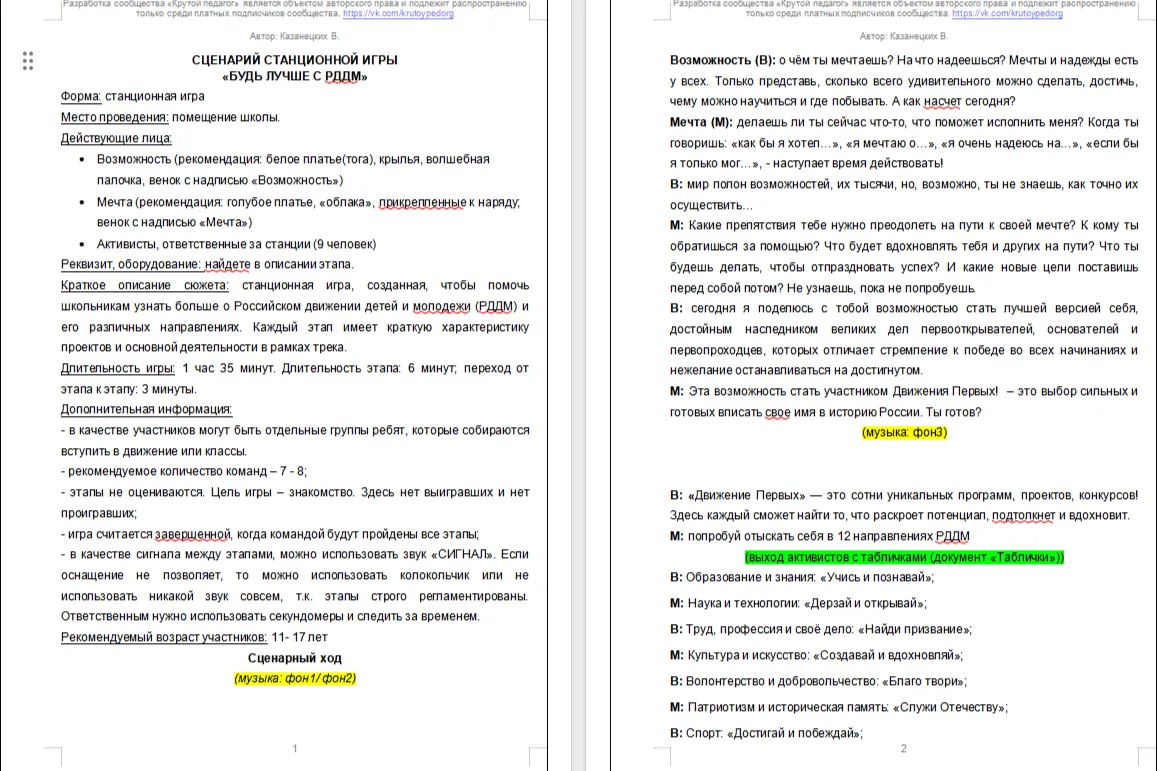The width and height of the screenshot is (1157, 771).
Task: Click the underlined label «Дополнительная информация:»
Action: click(x=146, y=409)
